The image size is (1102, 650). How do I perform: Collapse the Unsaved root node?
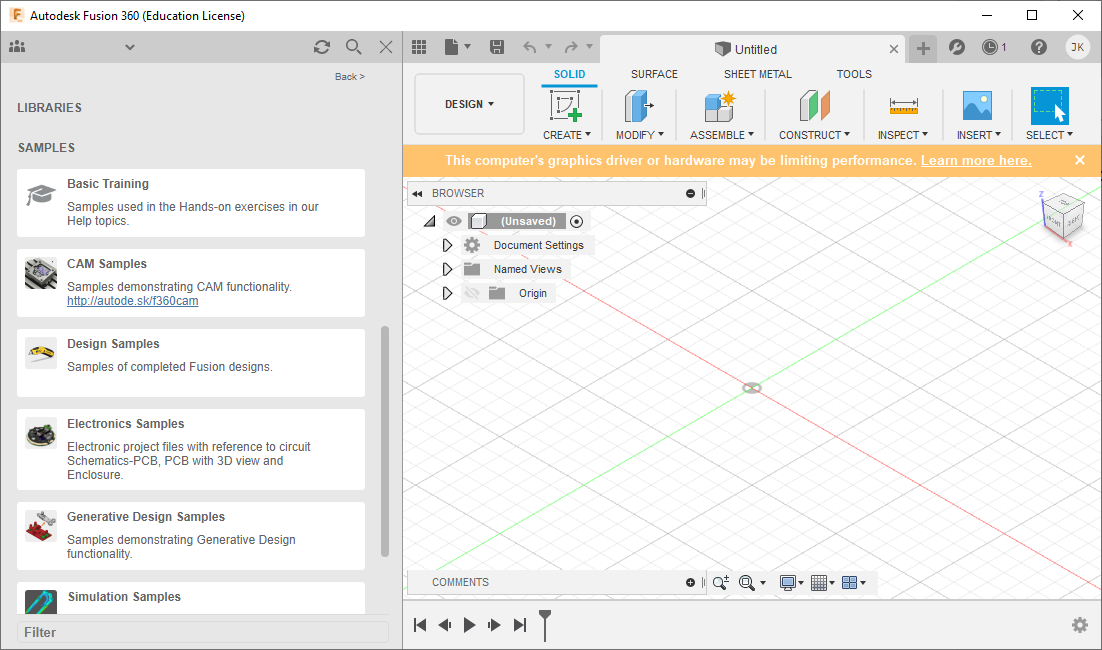429,221
